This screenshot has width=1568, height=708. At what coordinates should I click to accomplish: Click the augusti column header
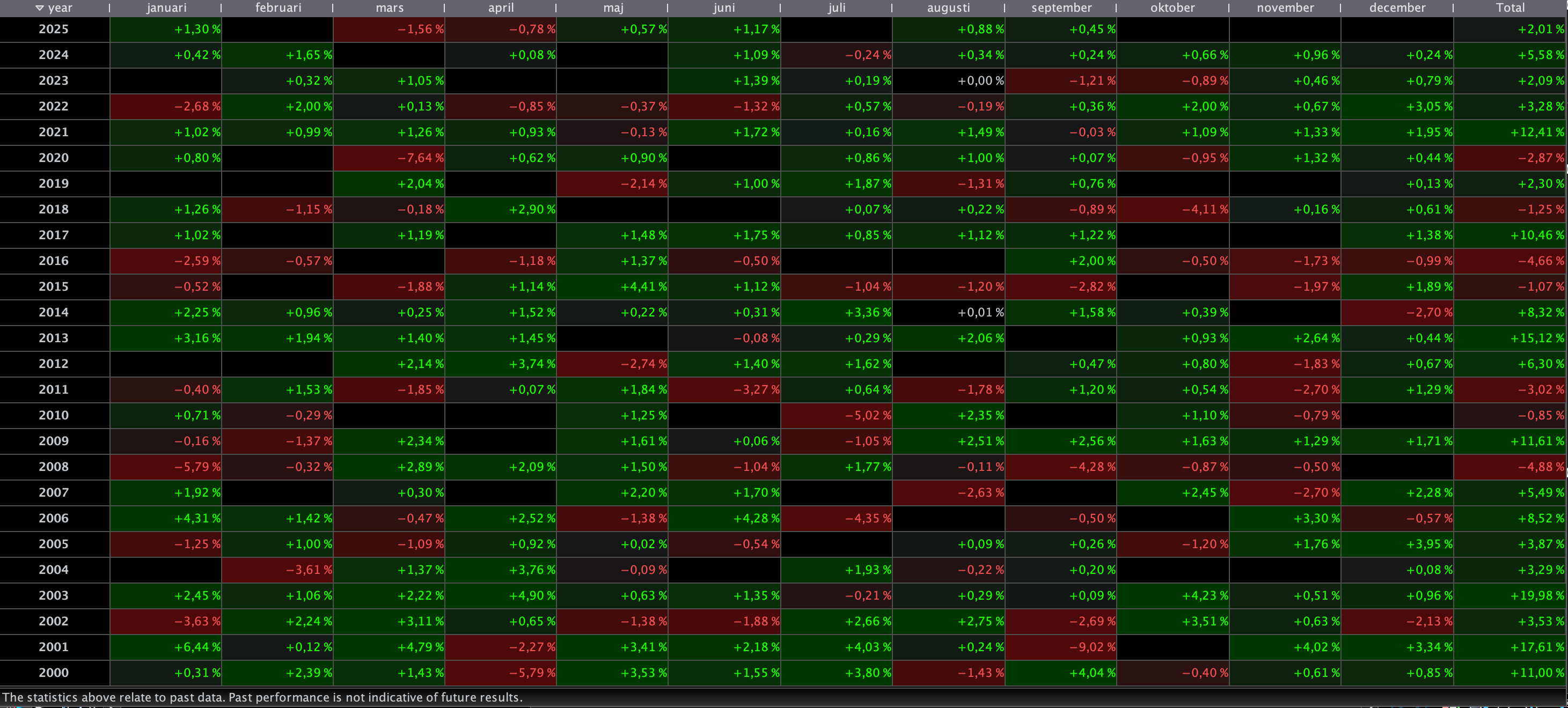(x=948, y=8)
